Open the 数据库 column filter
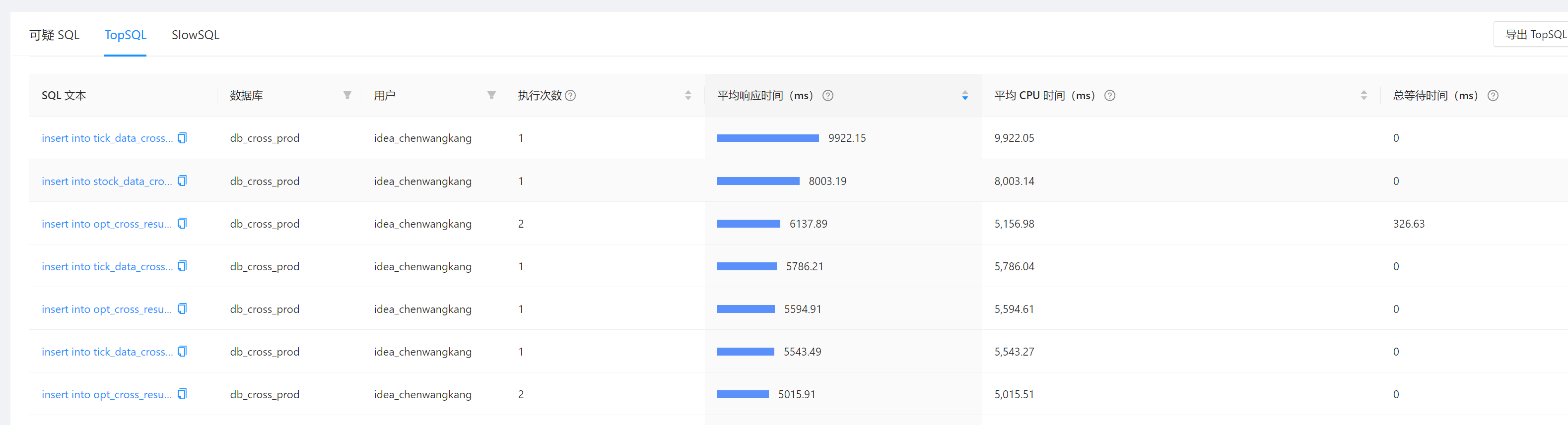 tap(347, 95)
